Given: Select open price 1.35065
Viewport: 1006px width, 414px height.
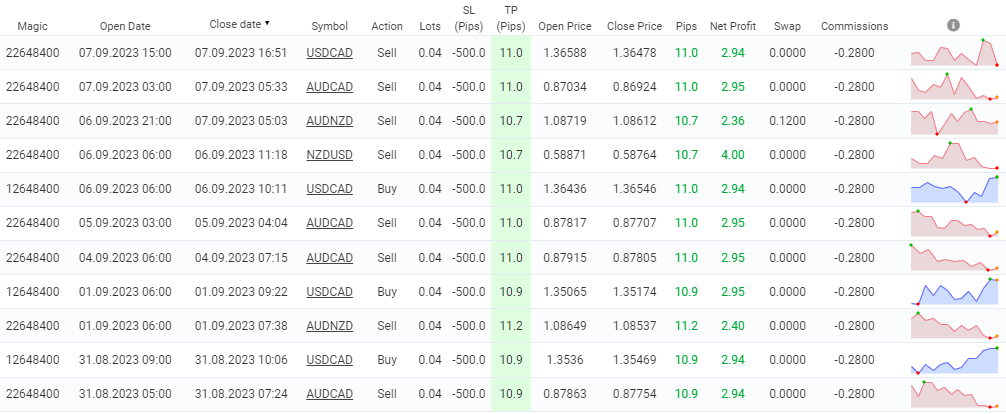Looking at the screenshot, I should 565,291.
